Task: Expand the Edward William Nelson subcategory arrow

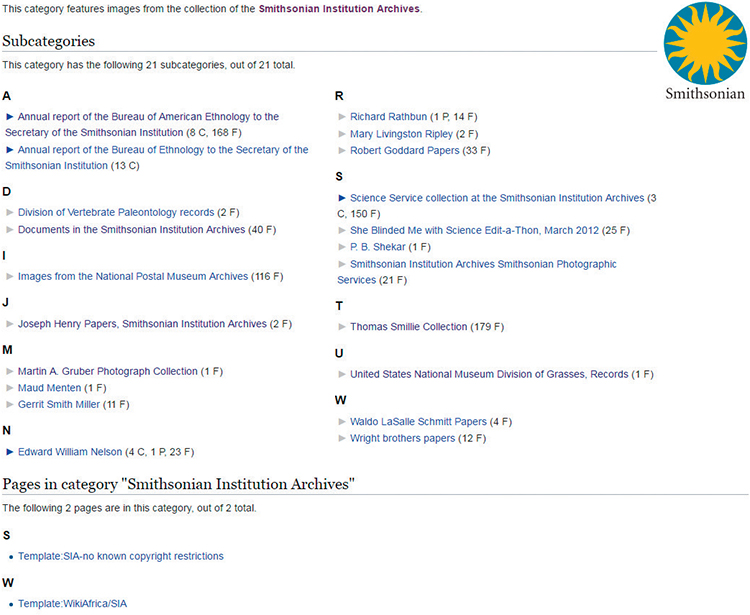Action: point(10,451)
